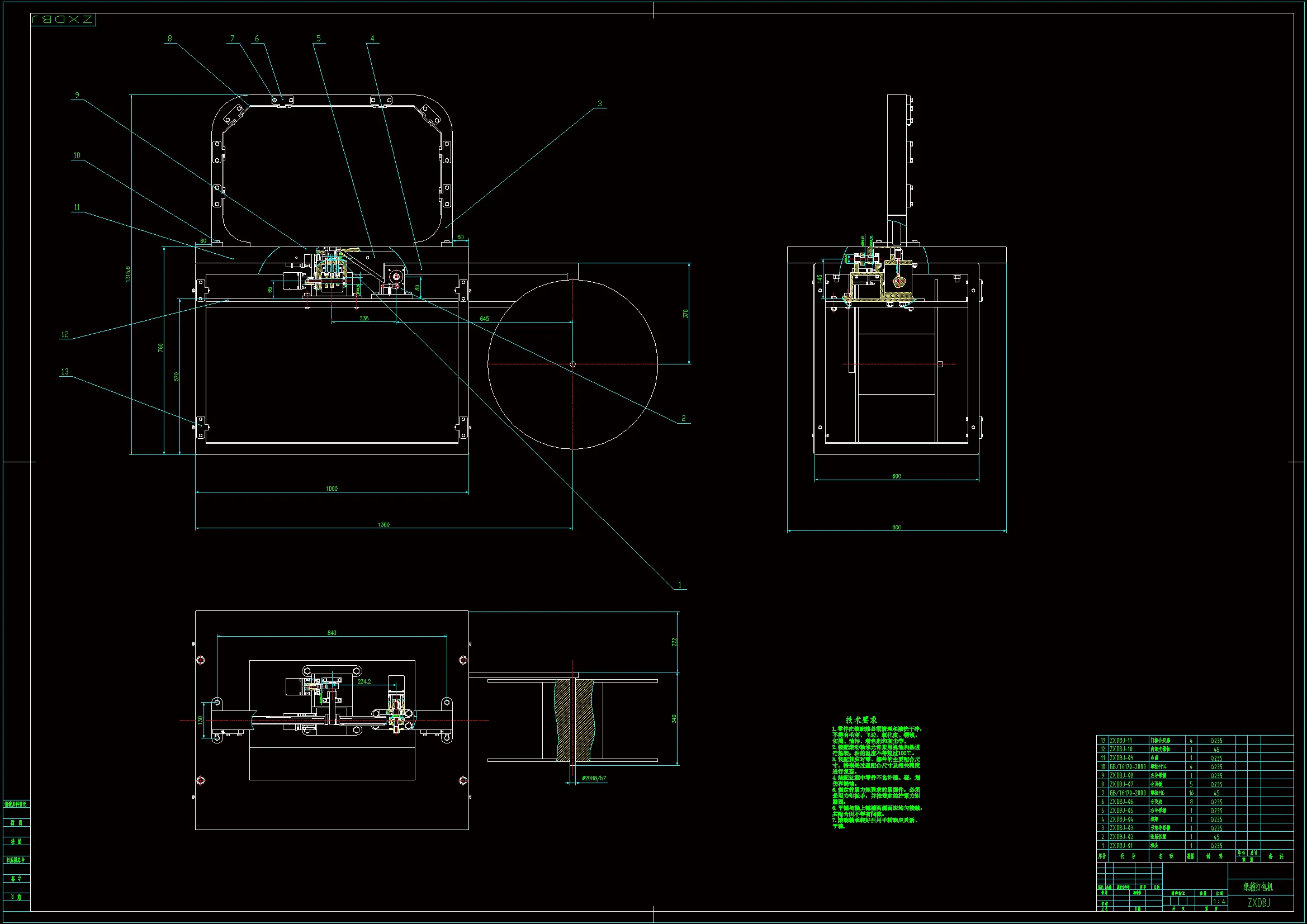Select the balloon label number 3
Screen dimensions: 1307x924
click(599, 103)
